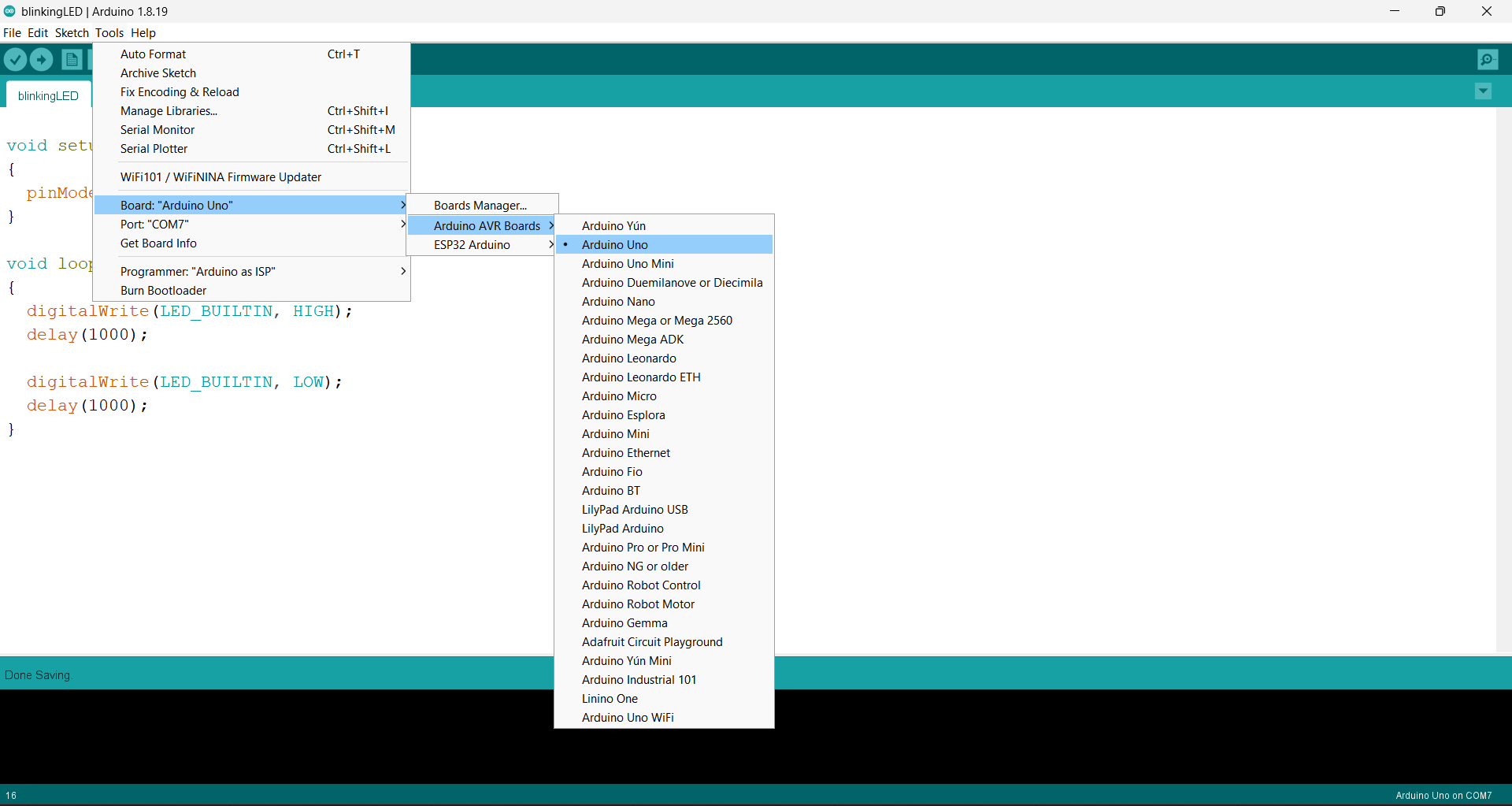Select Adafruit Circuit Playground board
The width and height of the screenshot is (1512, 806).
664,642
